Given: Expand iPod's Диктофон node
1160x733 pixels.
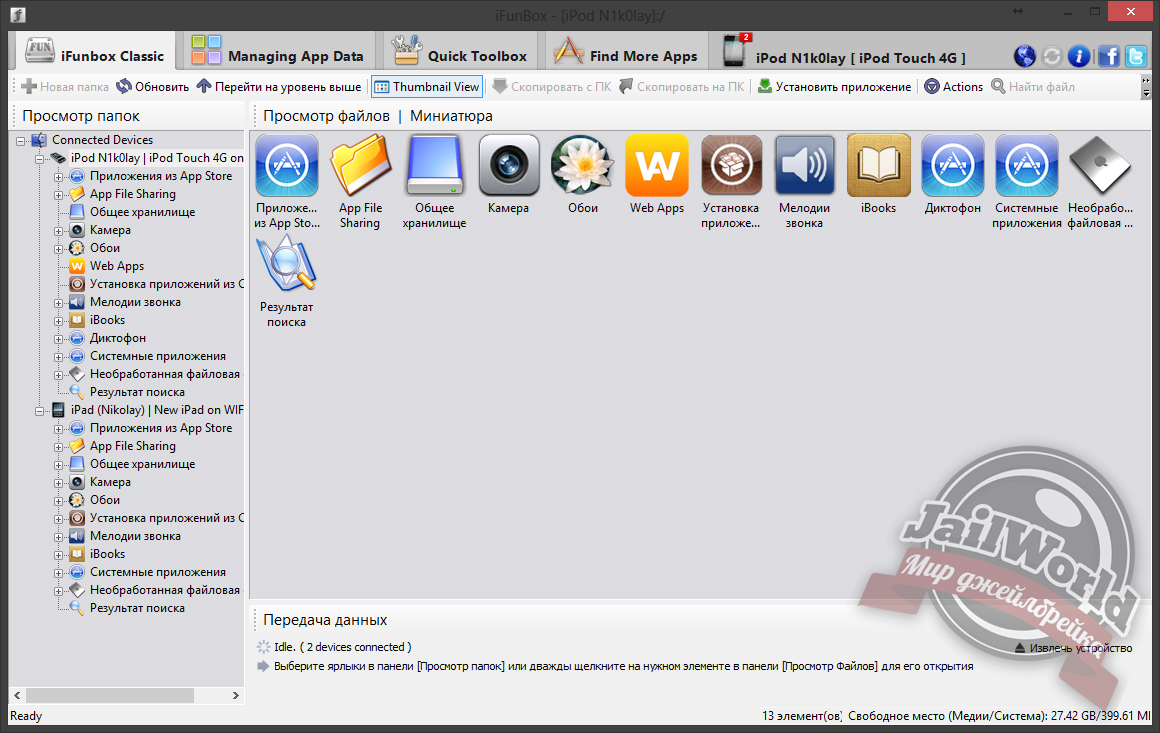Looking at the screenshot, I should [x=58, y=339].
